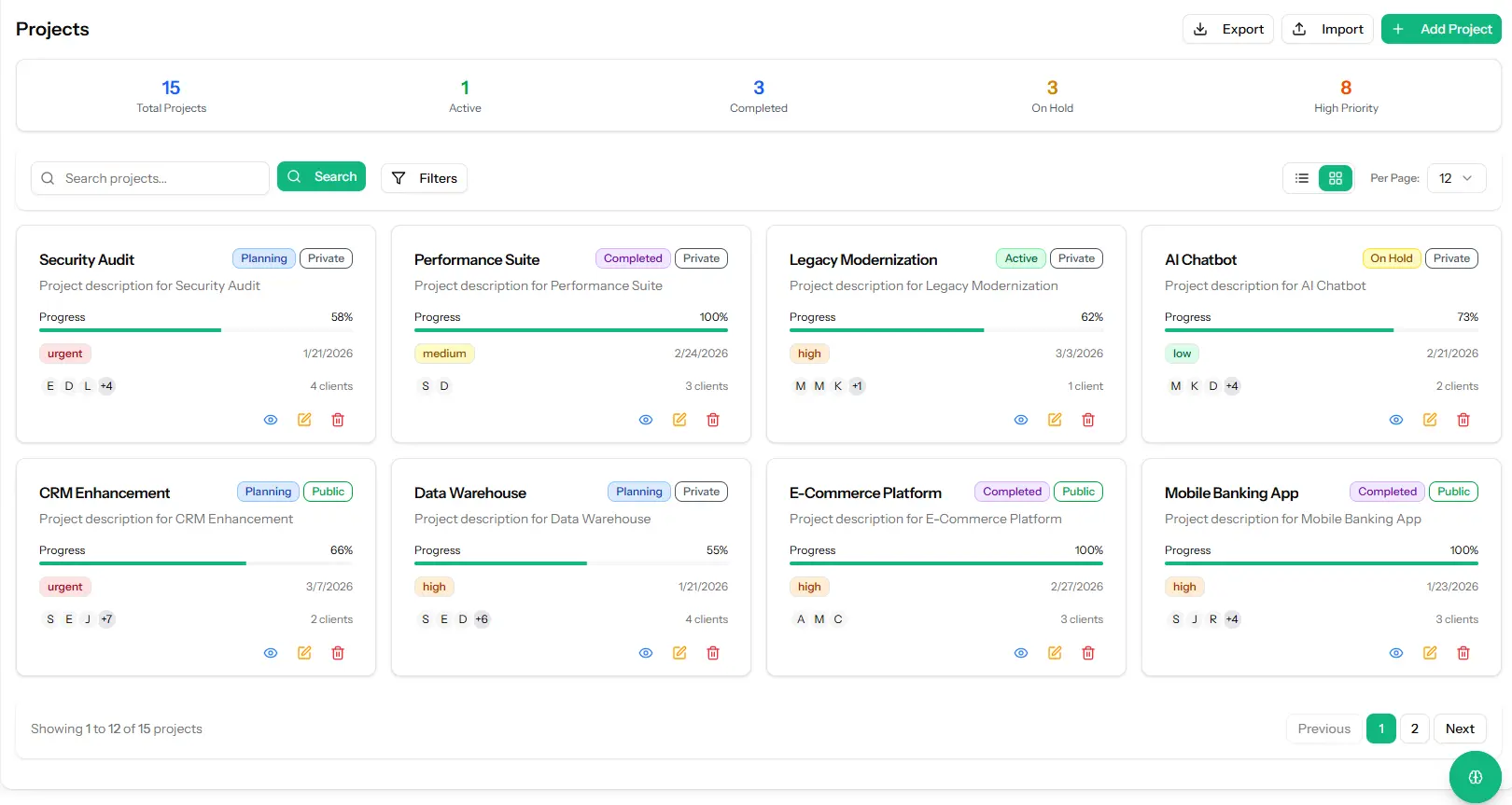View CRM Enhancement project eye icon
The image size is (1512, 805).
(271, 653)
